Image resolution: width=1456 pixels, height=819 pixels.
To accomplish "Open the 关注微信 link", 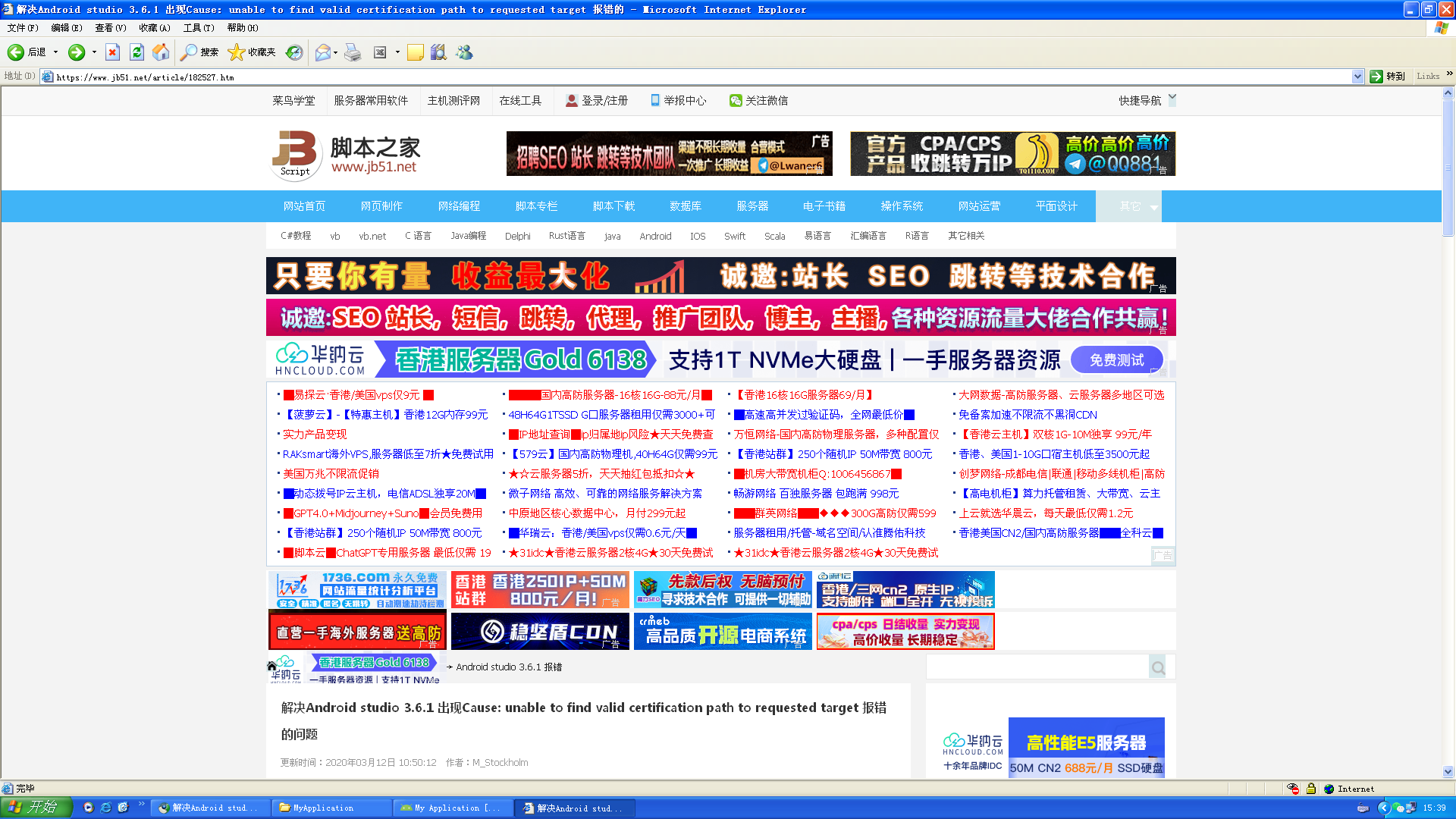I will 759,100.
